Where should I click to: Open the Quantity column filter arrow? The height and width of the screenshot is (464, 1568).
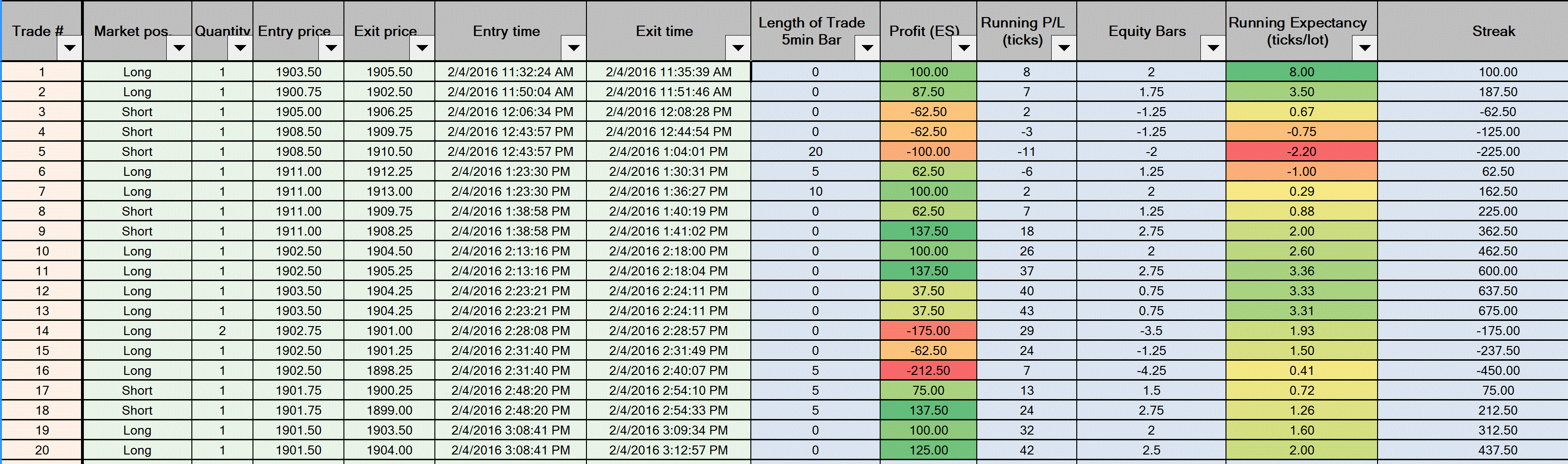pos(241,47)
